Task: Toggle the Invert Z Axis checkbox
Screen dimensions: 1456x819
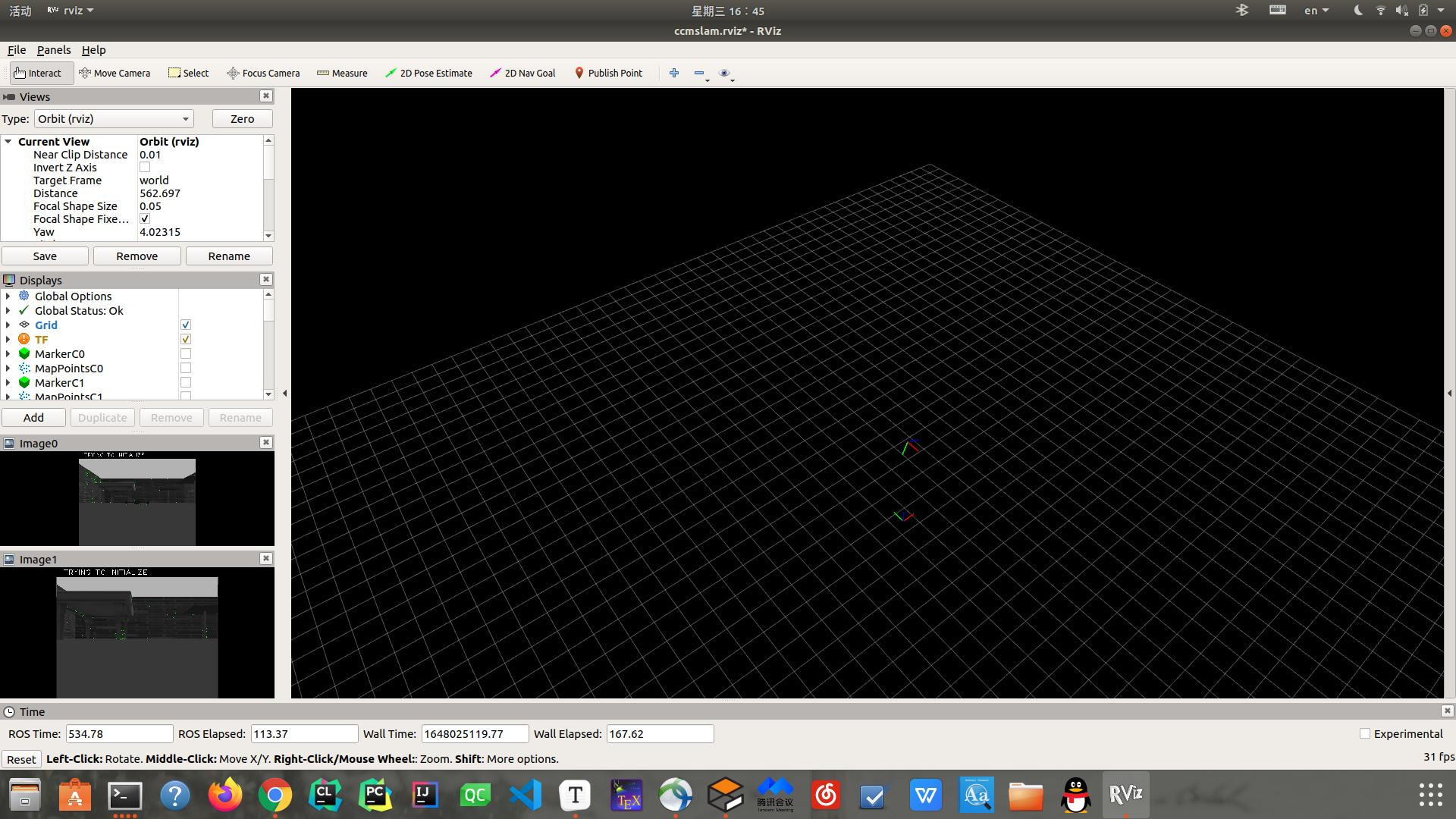Action: pos(145,168)
